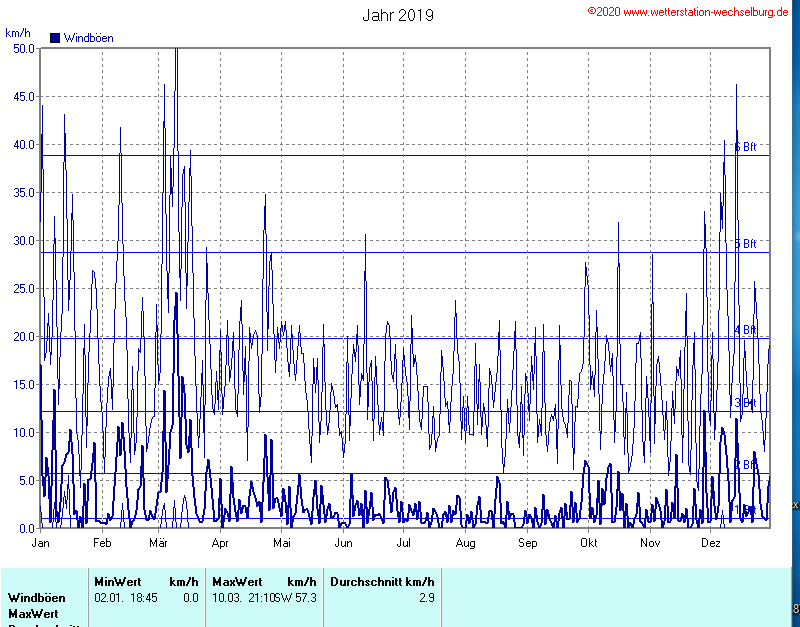Select the "30.0" y-axis value
This screenshot has height=627, width=800.
pos(24,241)
